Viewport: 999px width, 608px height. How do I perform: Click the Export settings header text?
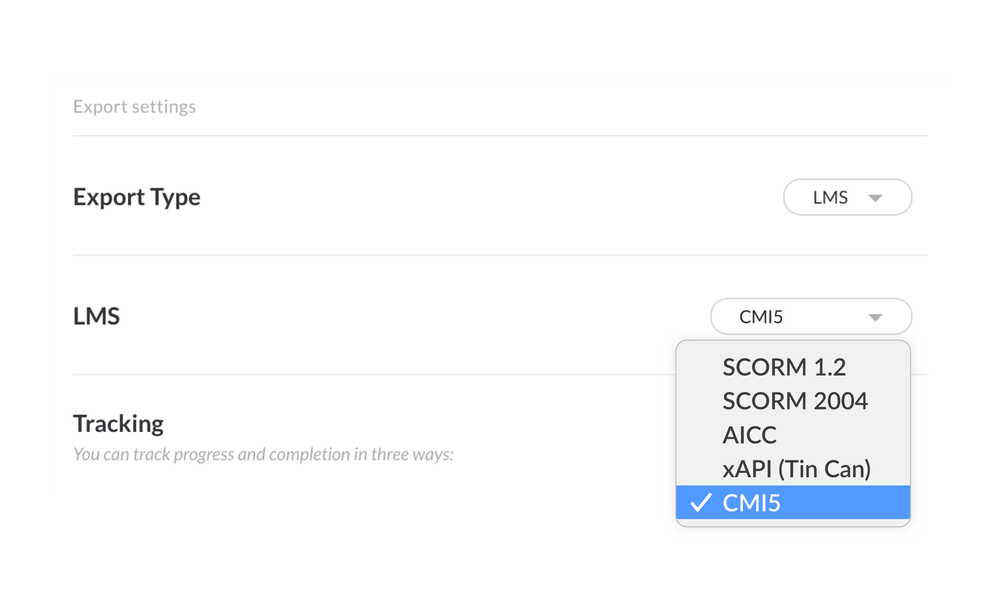[134, 107]
